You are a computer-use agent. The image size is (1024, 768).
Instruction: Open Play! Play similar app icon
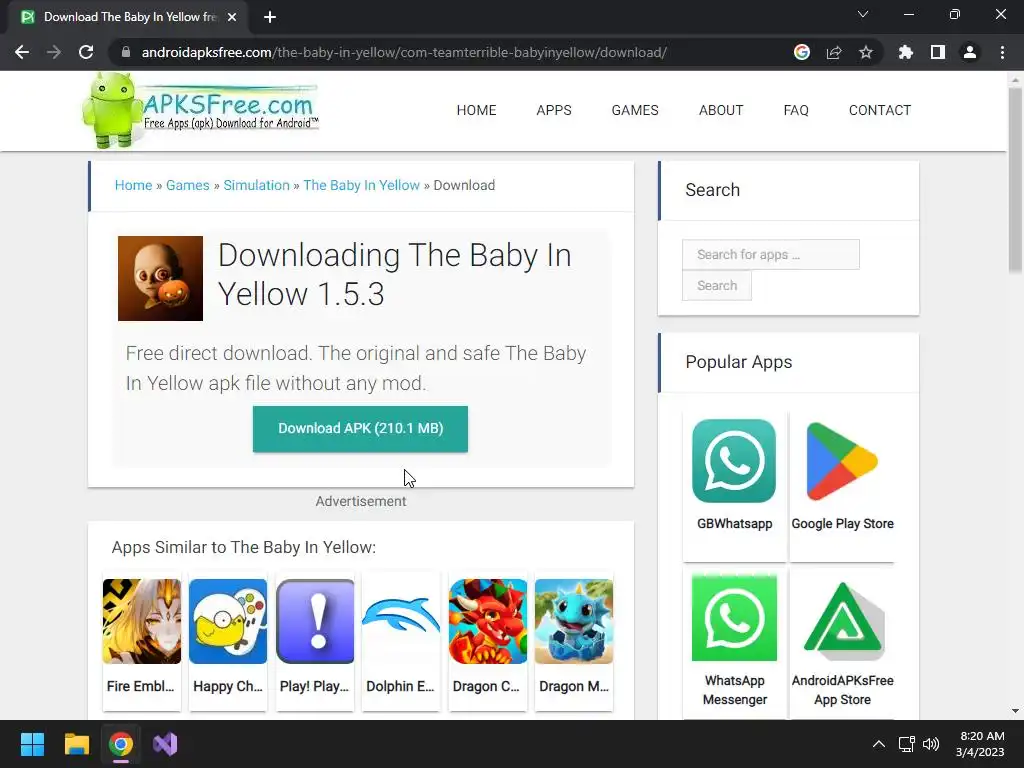pos(315,621)
